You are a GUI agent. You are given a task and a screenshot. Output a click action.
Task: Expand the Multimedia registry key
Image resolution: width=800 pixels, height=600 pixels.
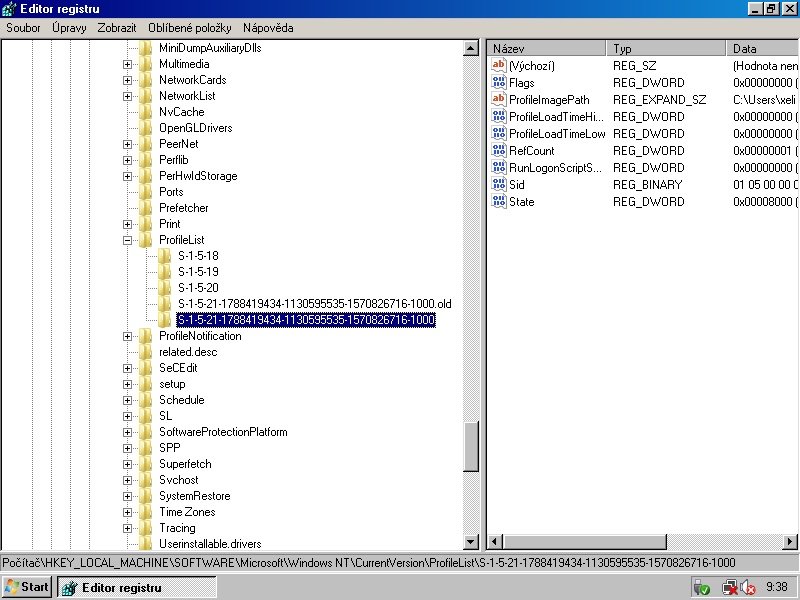tap(128, 64)
